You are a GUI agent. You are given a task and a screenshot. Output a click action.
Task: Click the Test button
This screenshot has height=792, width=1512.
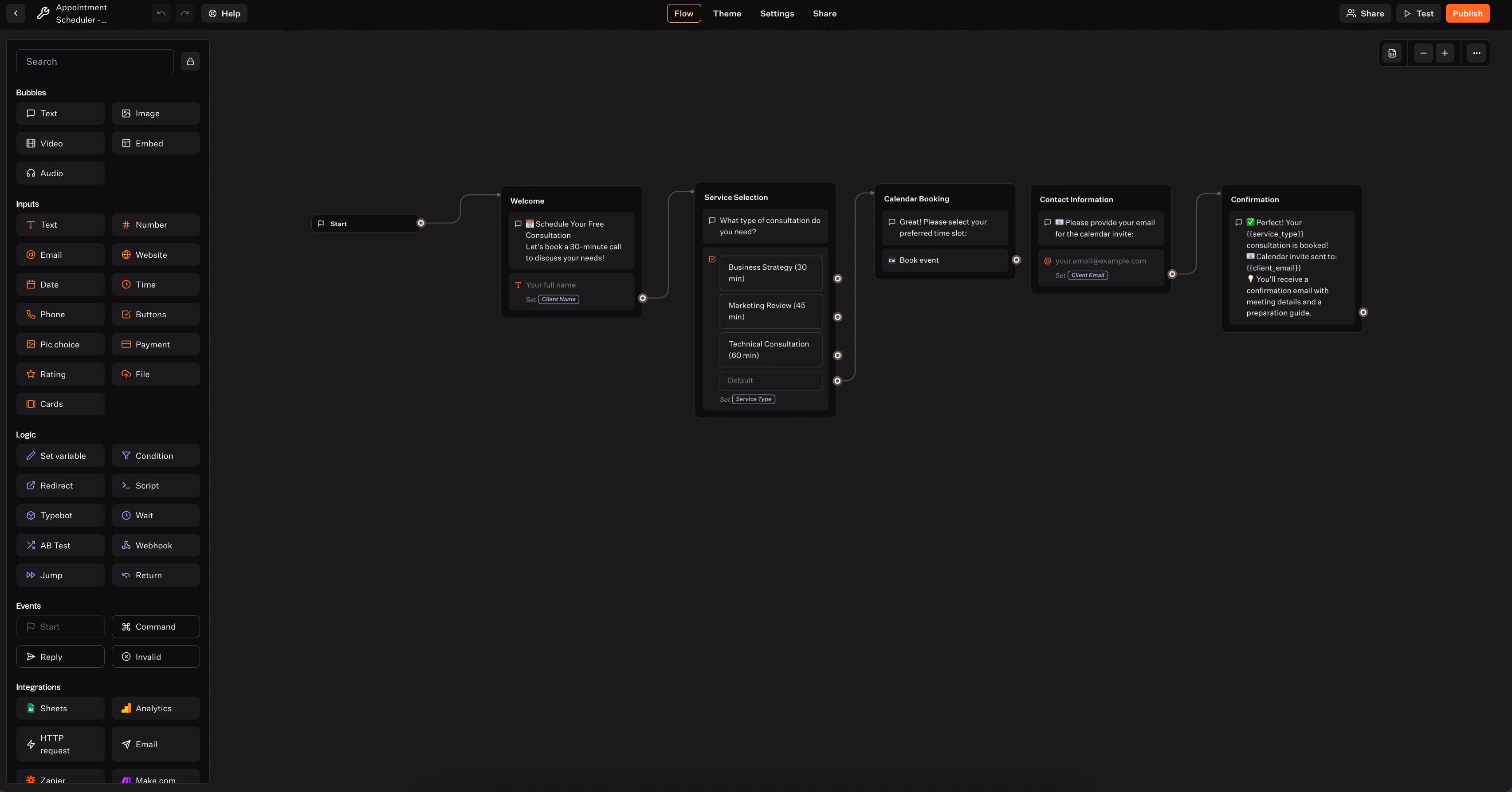1418,13
